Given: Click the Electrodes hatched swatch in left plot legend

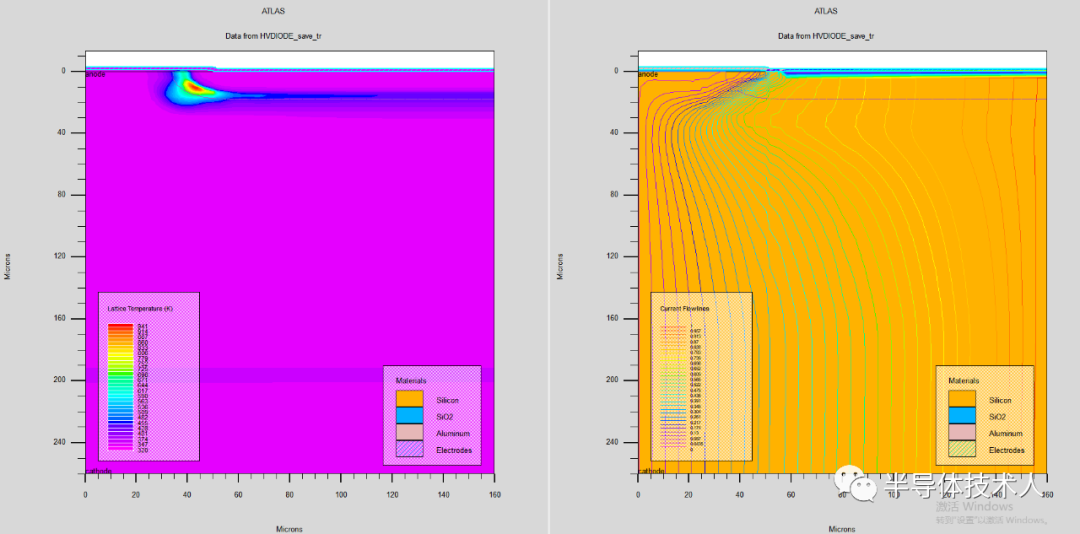Looking at the screenshot, I should (409, 449).
